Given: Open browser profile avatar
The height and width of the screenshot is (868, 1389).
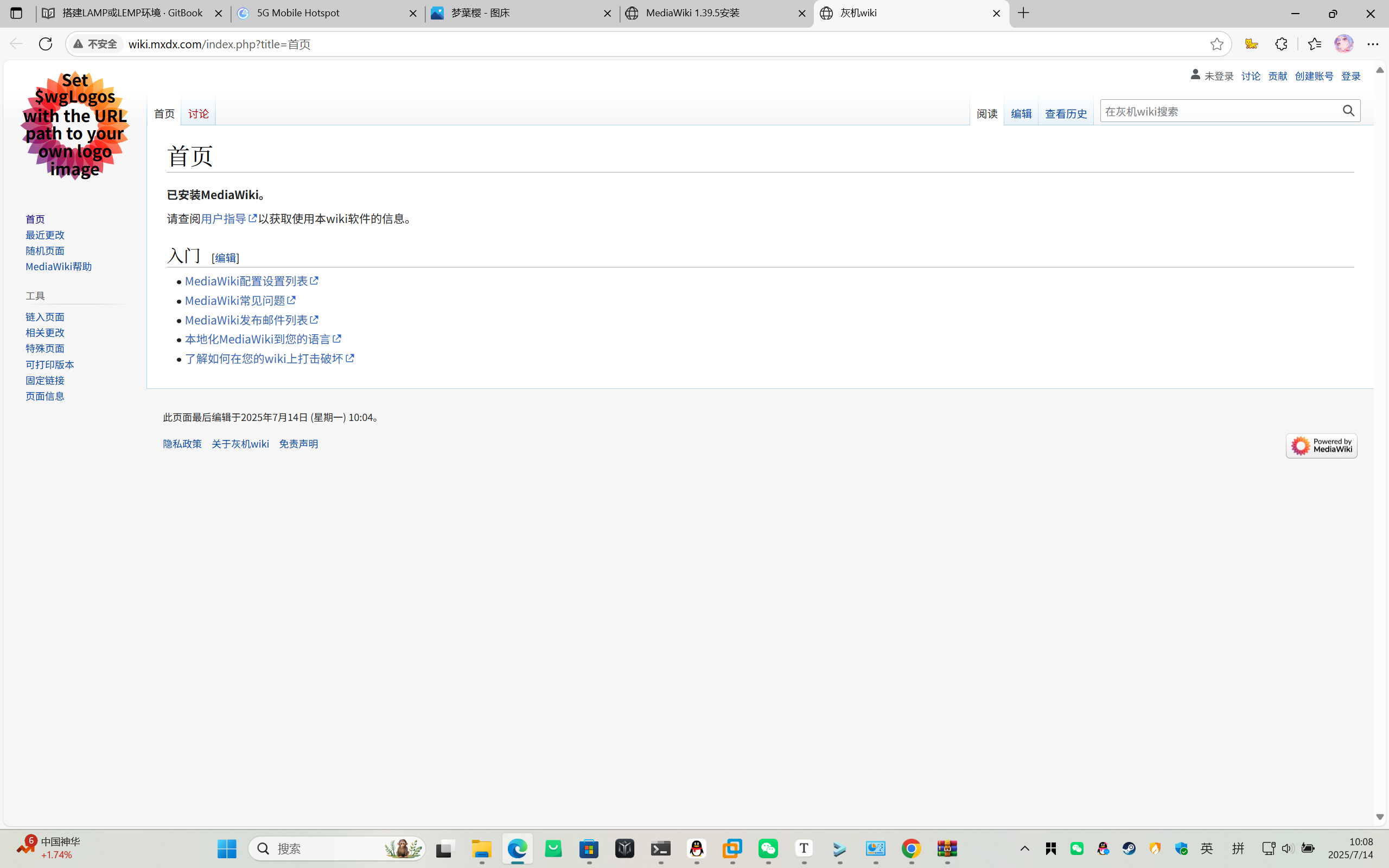Looking at the screenshot, I should pos(1343,44).
